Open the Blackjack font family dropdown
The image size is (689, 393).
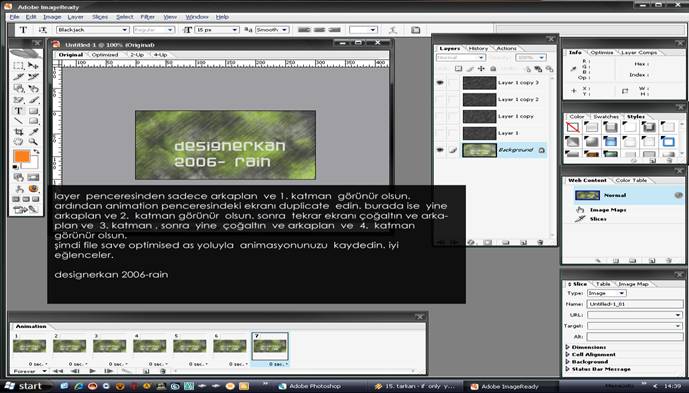[92, 30]
